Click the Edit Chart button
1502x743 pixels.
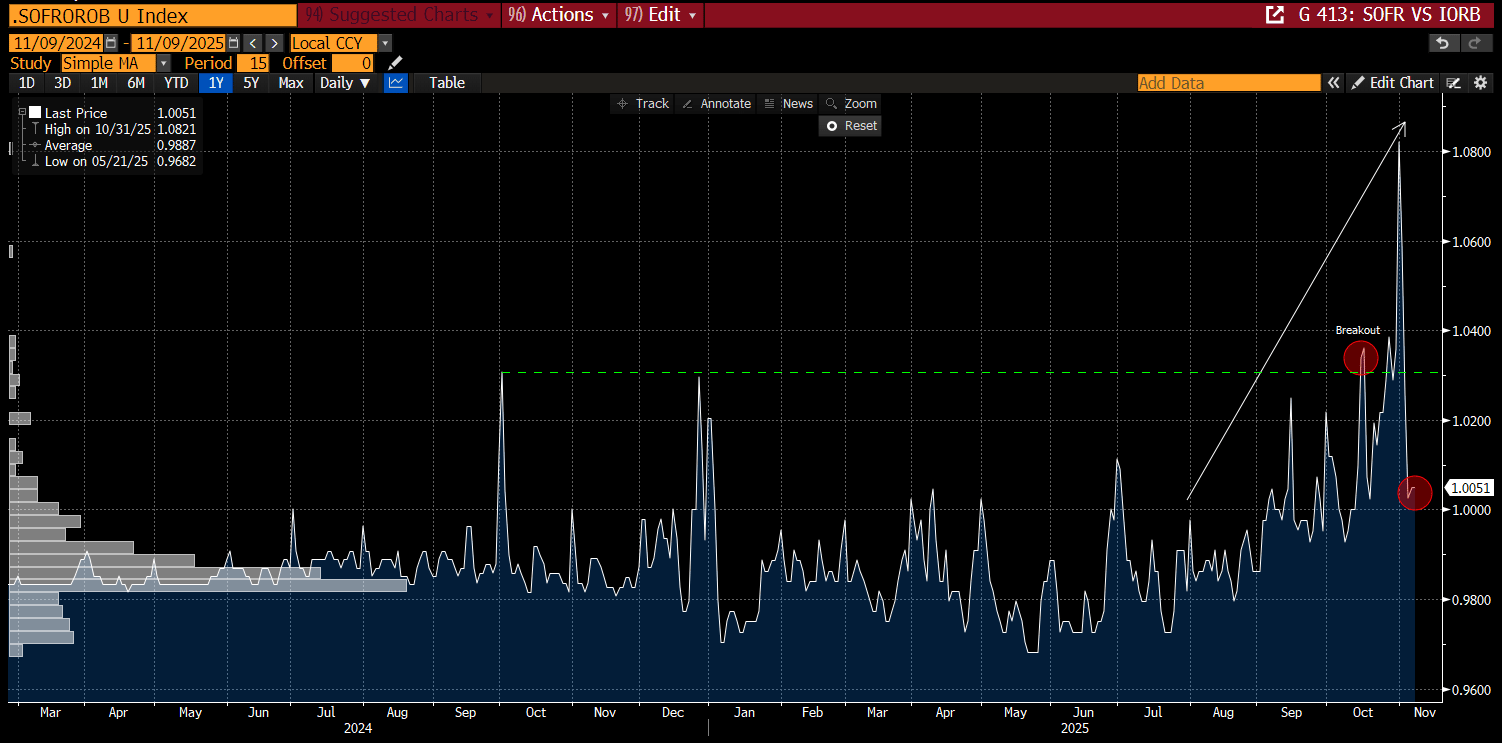1392,83
